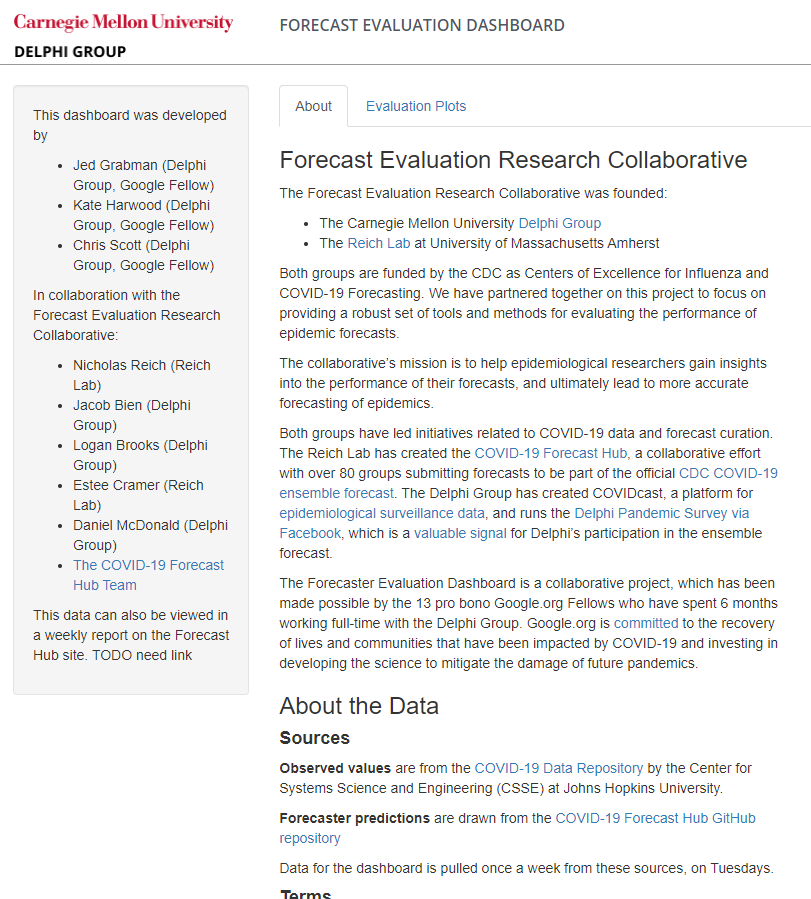Follow the COVID-19 Forecast Hub link in paragraph

point(551,453)
